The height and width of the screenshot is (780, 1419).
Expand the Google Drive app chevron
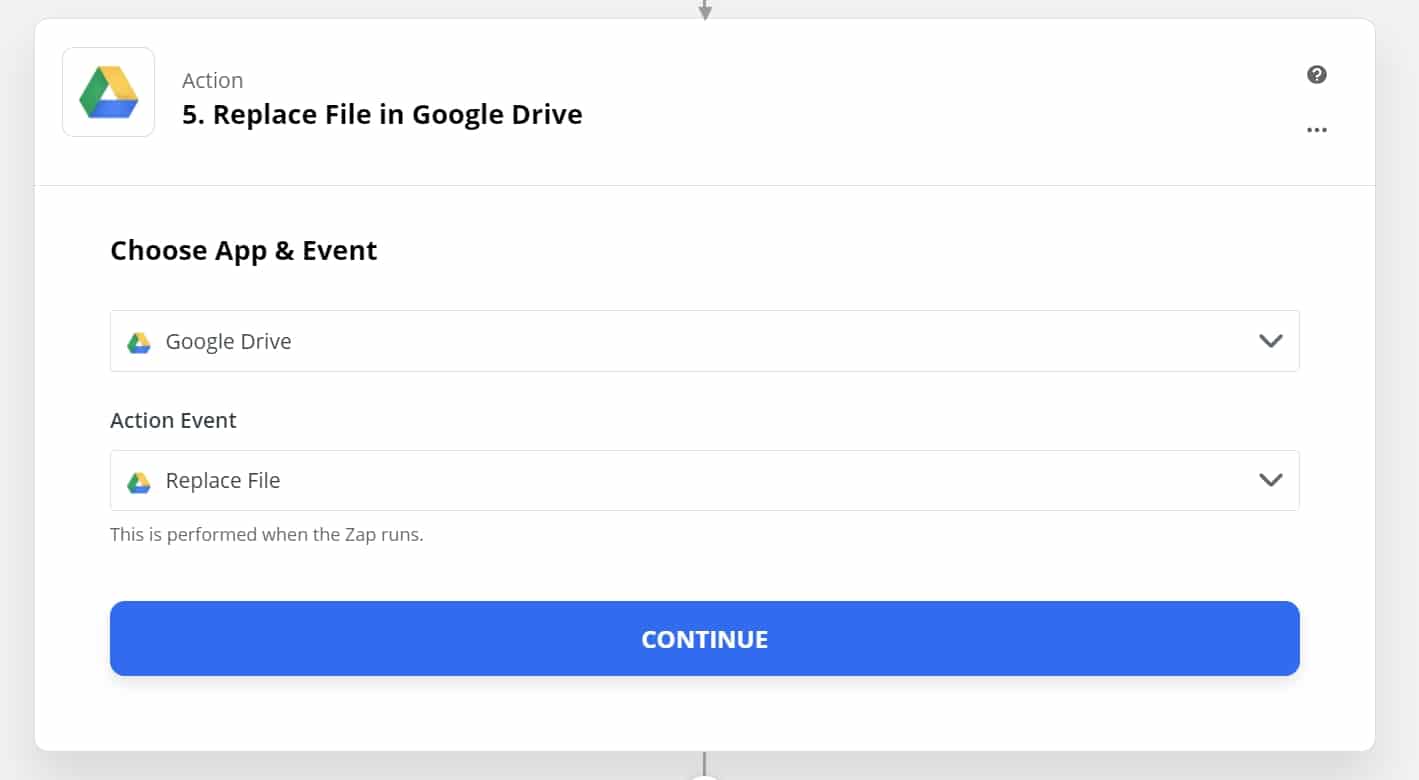point(1271,341)
